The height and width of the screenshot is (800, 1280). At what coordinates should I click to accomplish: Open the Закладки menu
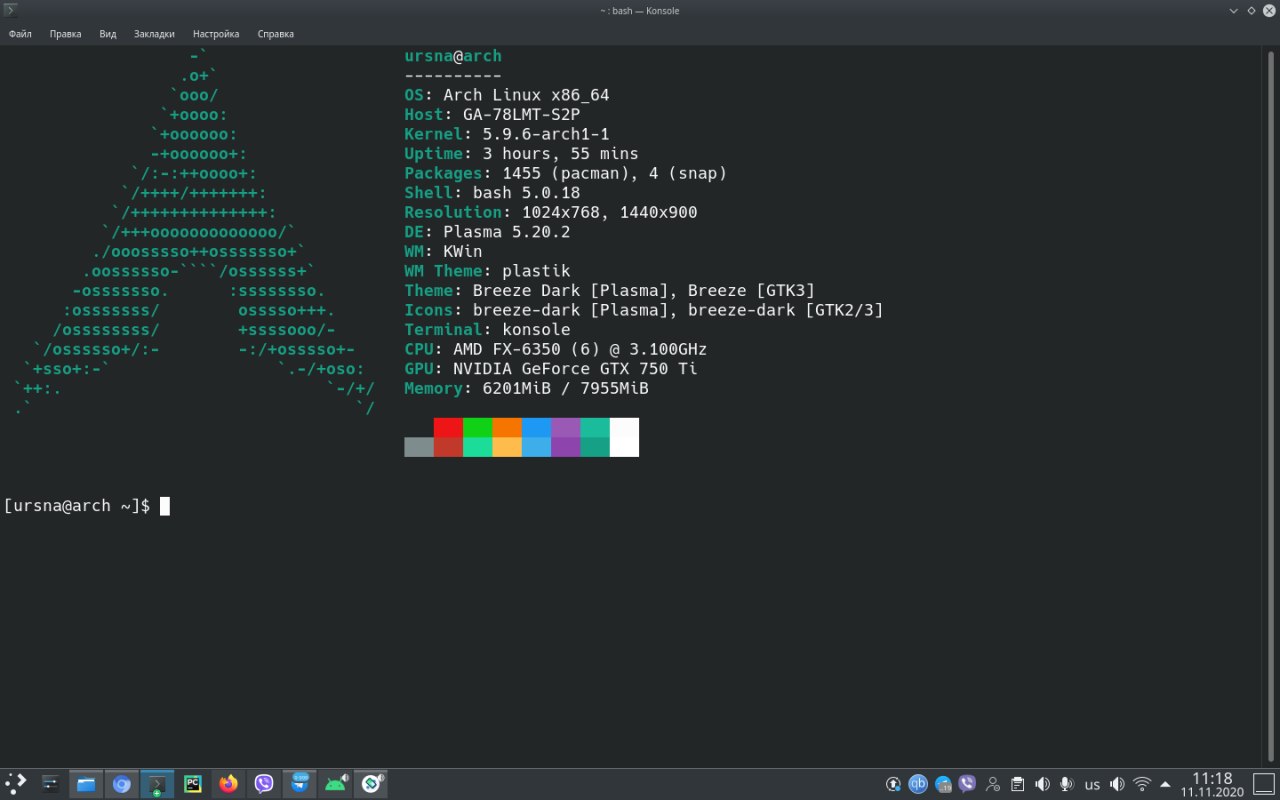154,34
